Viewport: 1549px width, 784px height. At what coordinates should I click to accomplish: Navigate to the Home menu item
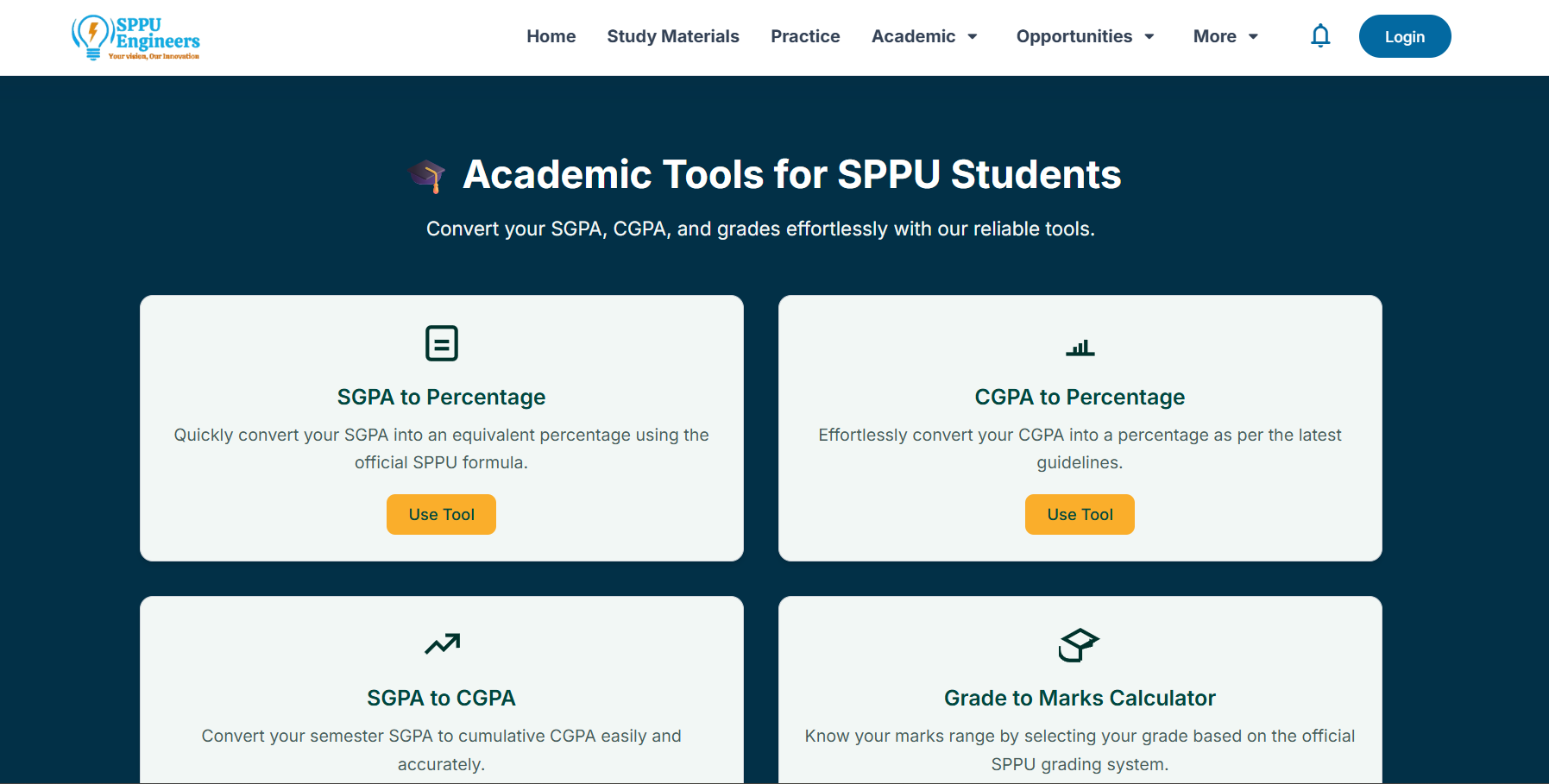pyautogui.click(x=551, y=36)
